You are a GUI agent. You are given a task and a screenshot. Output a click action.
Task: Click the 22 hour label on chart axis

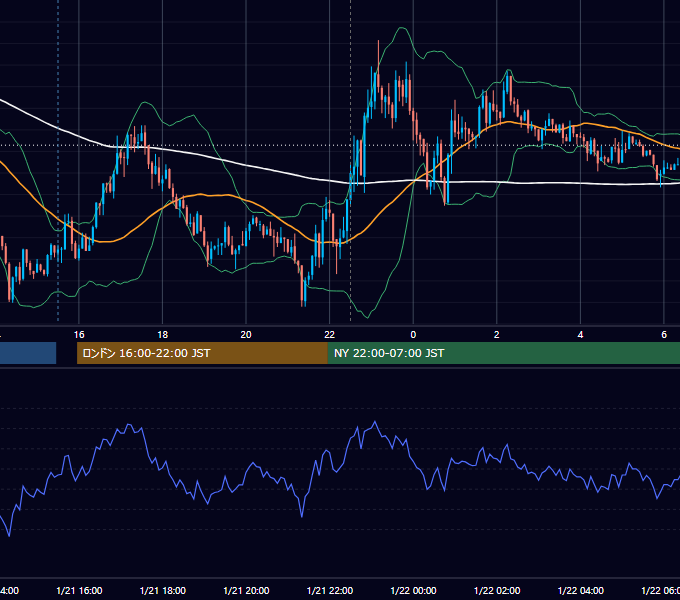330,335
